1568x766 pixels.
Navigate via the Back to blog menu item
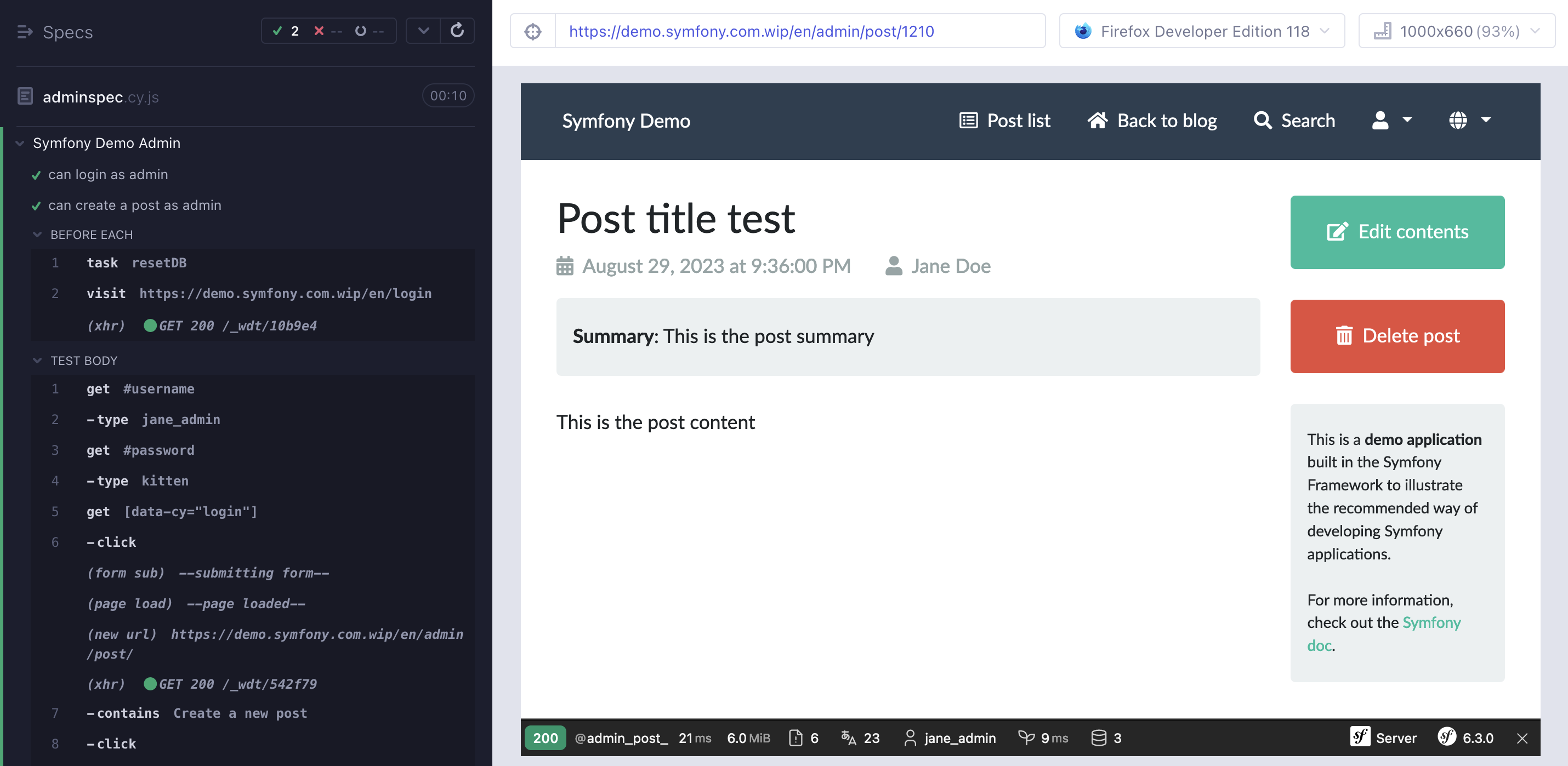(1152, 121)
